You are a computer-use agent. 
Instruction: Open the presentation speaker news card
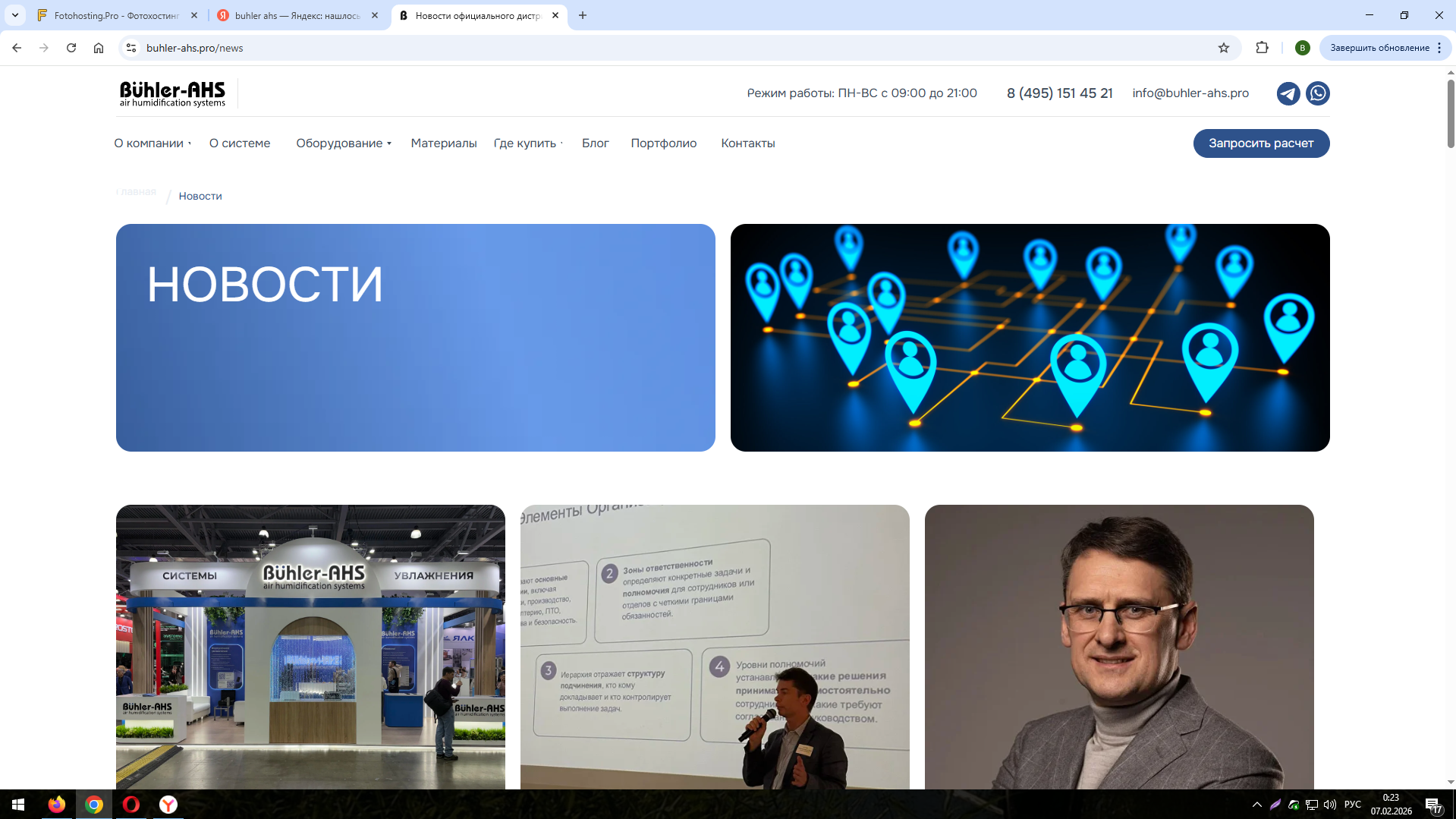715,647
